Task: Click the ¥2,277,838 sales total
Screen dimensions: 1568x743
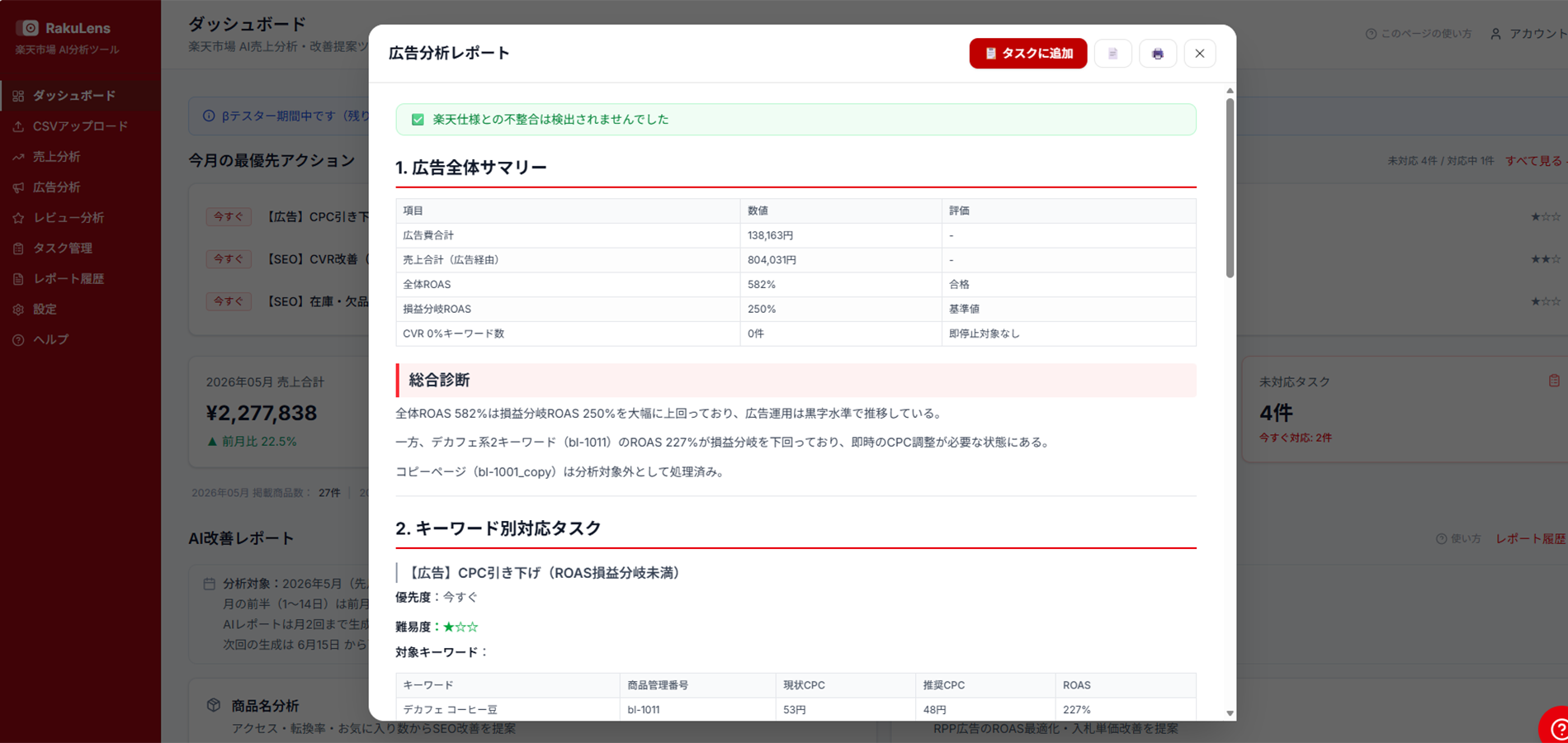Action: click(262, 413)
